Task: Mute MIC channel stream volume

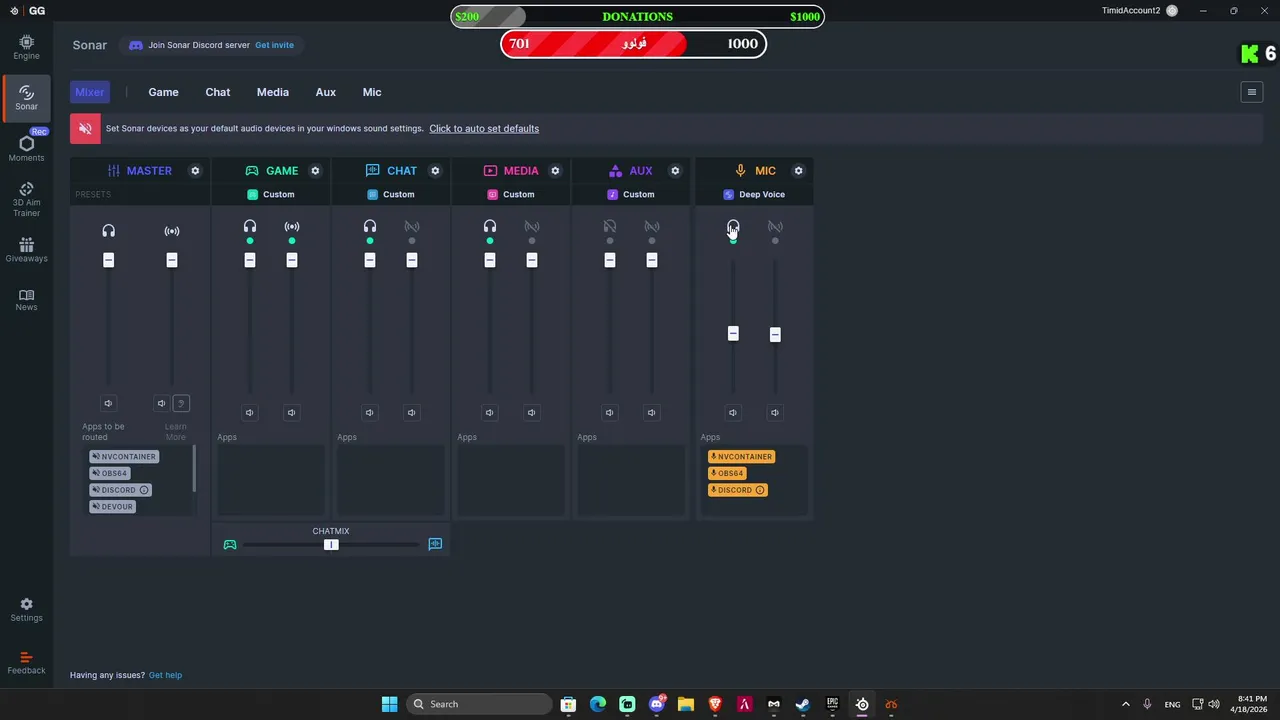Action: pyautogui.click(x=775, y=412)
